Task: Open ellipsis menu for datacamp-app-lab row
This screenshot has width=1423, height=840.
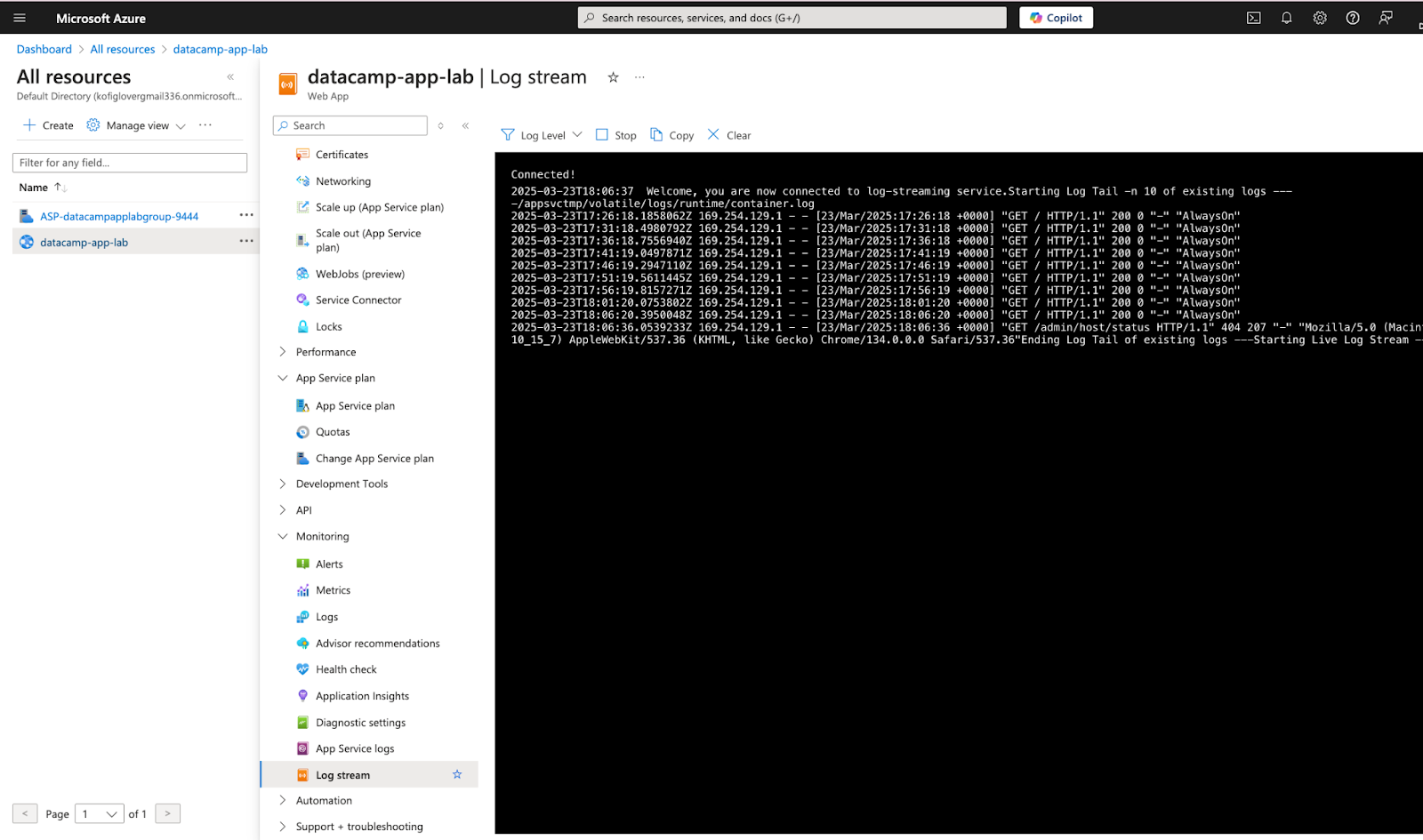Action: pyautogui.click(x=246, y=241)
